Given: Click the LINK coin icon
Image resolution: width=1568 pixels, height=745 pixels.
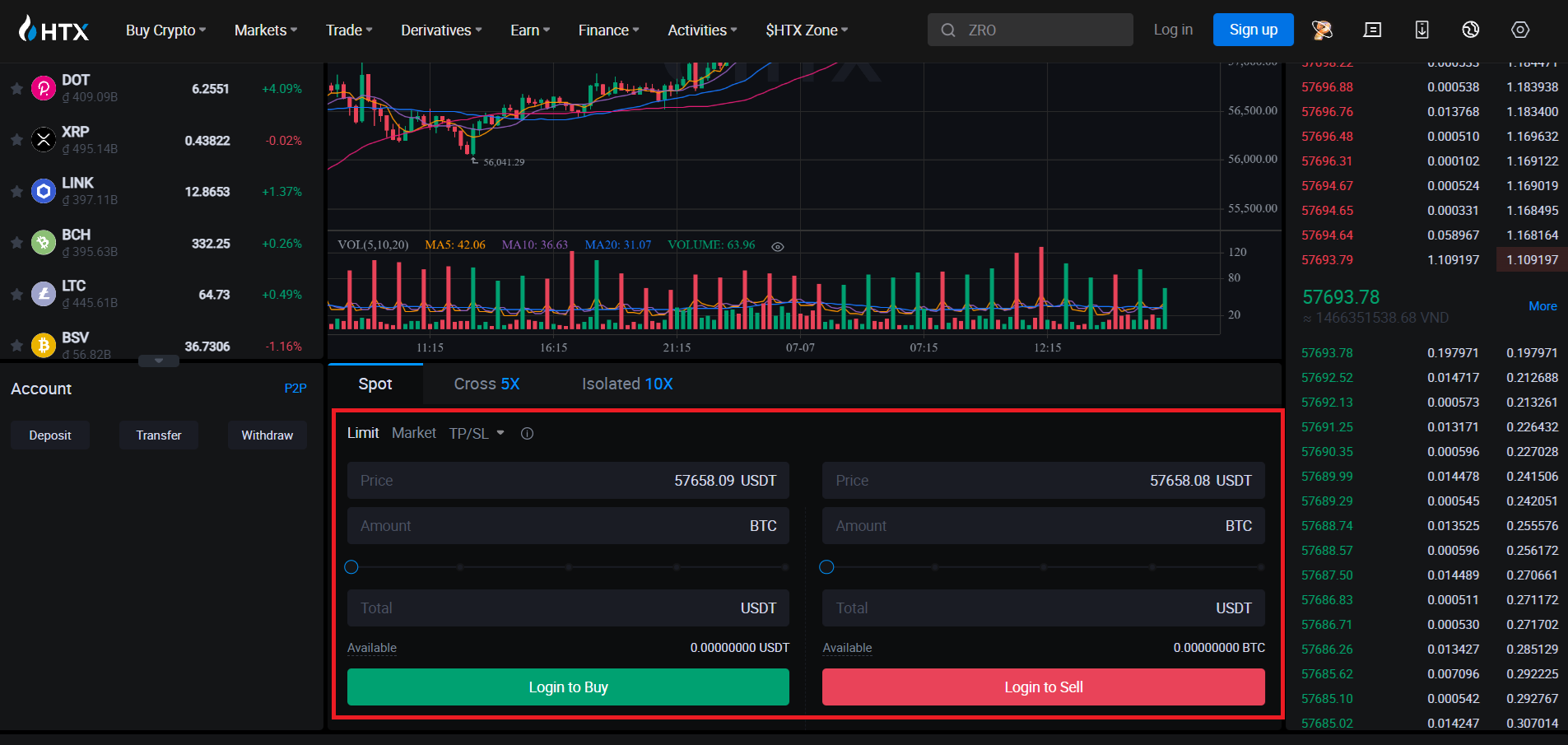Looking at the screenshot, I should [43, 191].
